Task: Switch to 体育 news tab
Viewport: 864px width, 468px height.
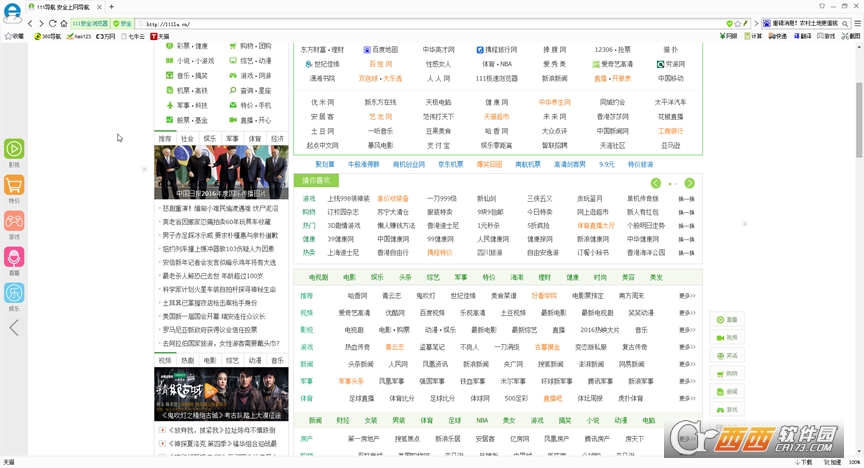Action: (x=255, y=138)
